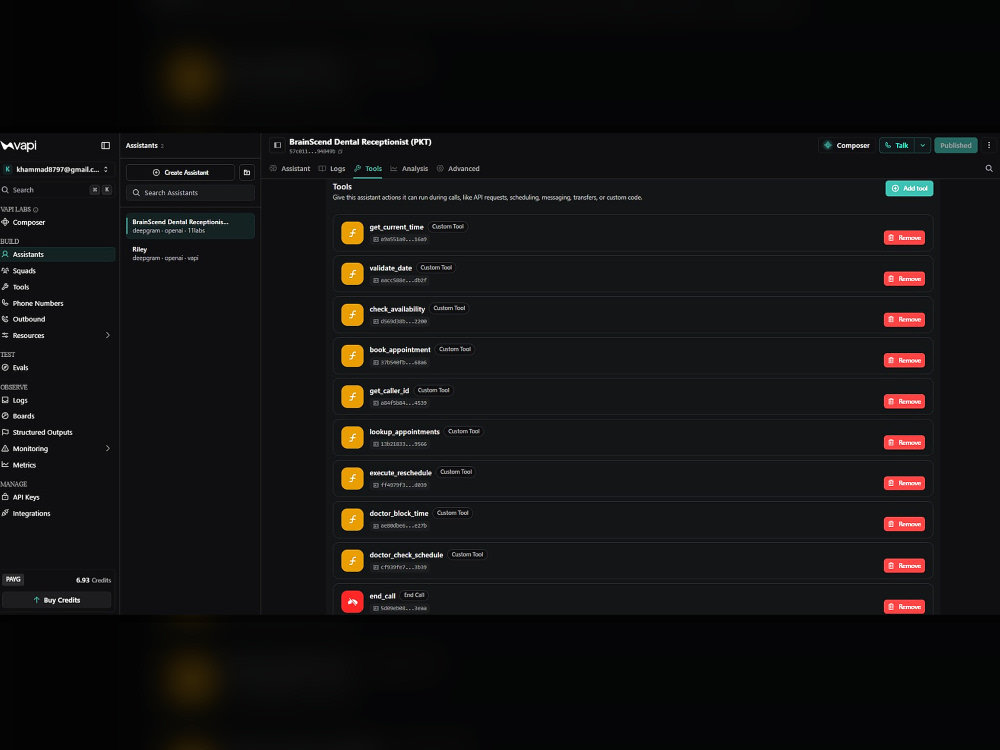
Task: Expand the Resources submenu
Action: coord(108,335)
